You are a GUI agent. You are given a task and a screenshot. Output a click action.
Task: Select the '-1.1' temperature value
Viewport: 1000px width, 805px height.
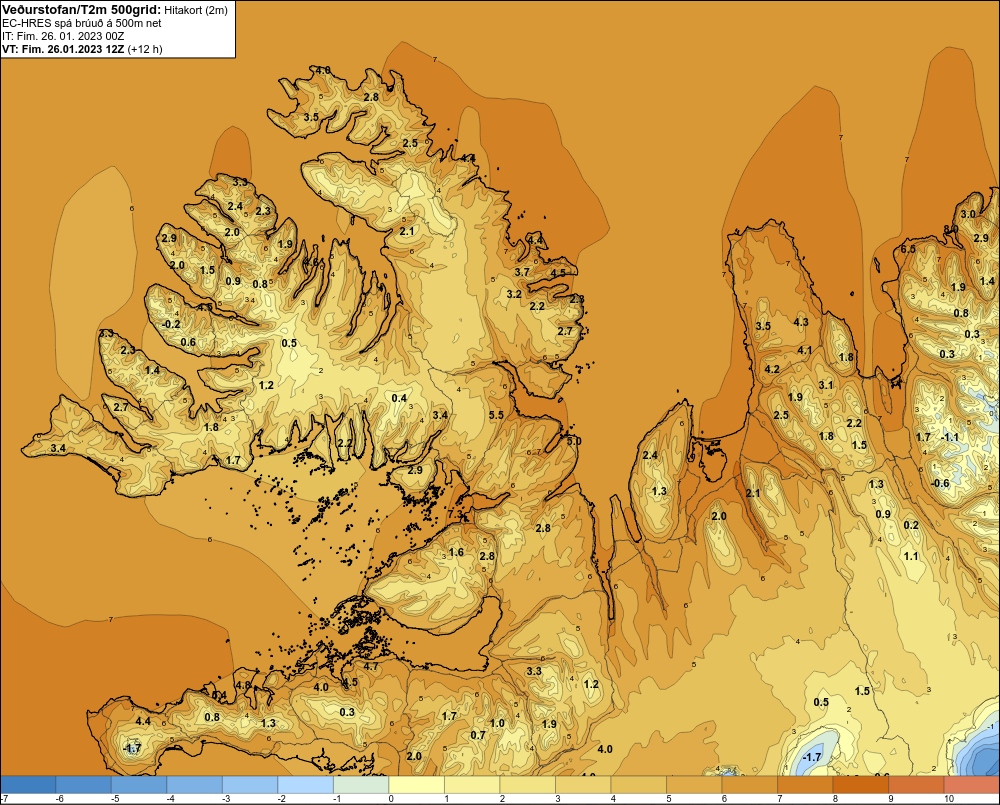click(x=950, y=437)
